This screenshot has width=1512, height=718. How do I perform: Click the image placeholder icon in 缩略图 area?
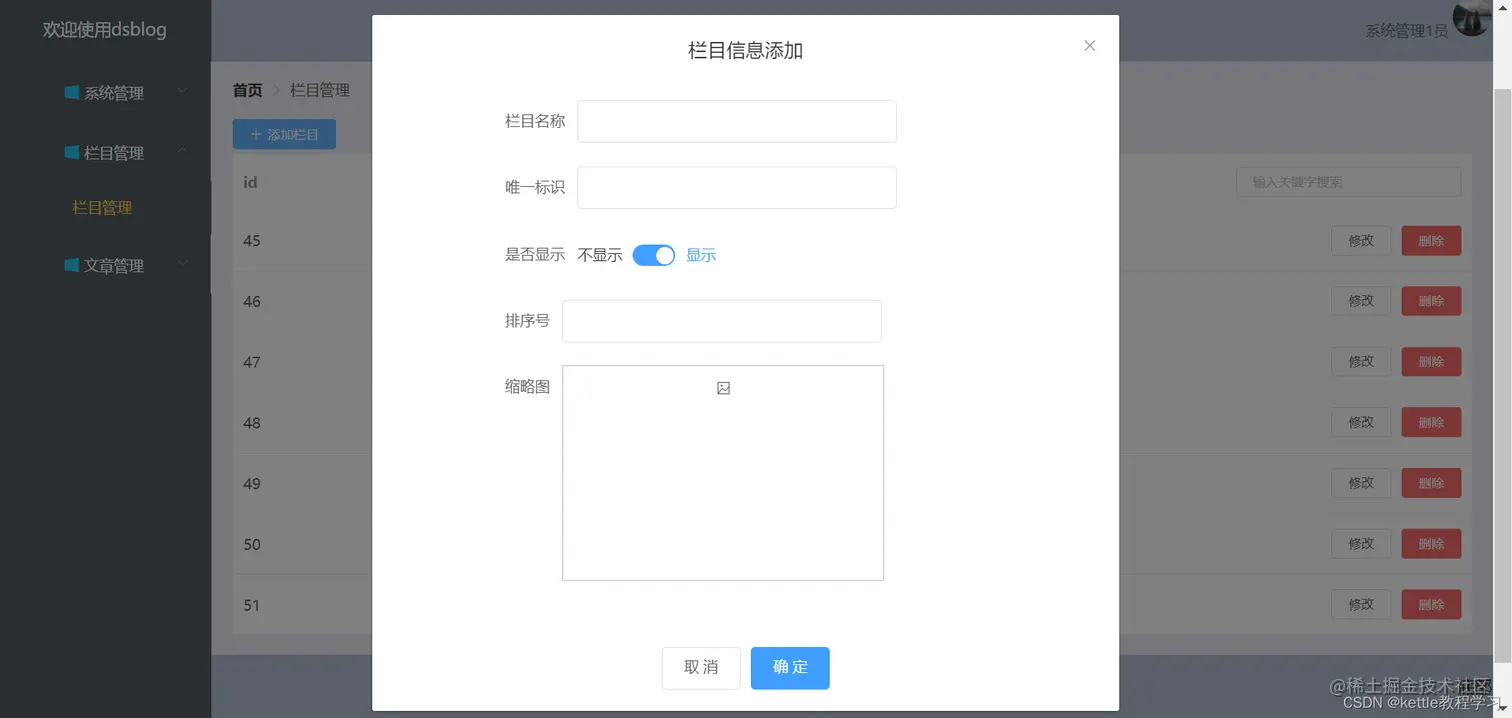(723, 387)
